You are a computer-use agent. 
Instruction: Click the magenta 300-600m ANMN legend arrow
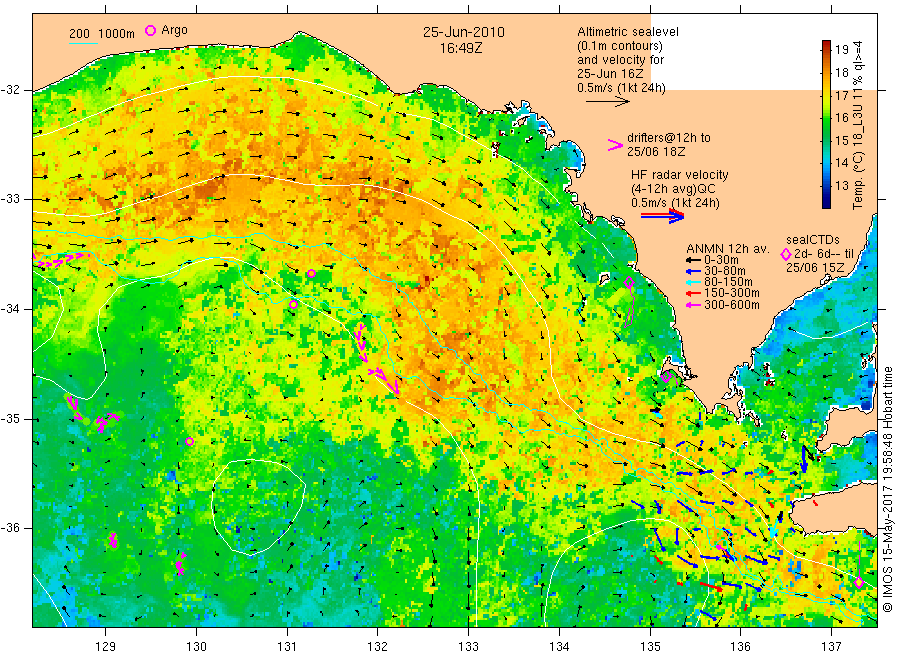click(x=693, y=305)
